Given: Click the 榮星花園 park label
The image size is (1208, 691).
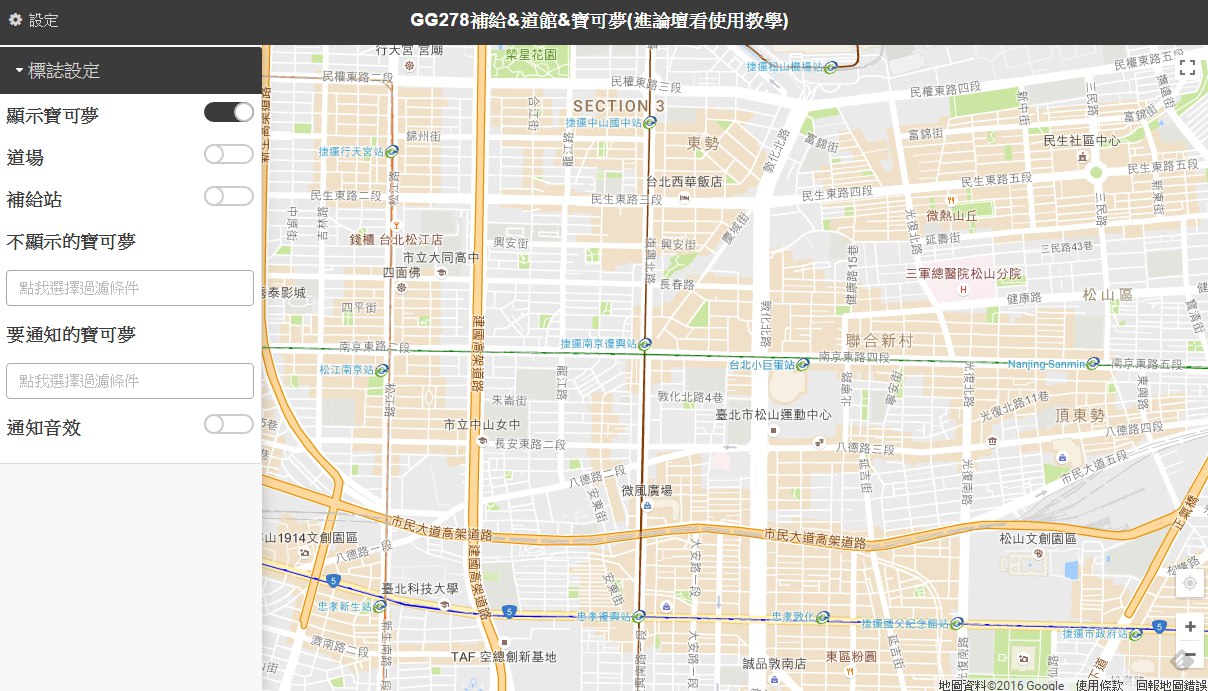Looking at the screenshot, I should click(x=531, y=54).
